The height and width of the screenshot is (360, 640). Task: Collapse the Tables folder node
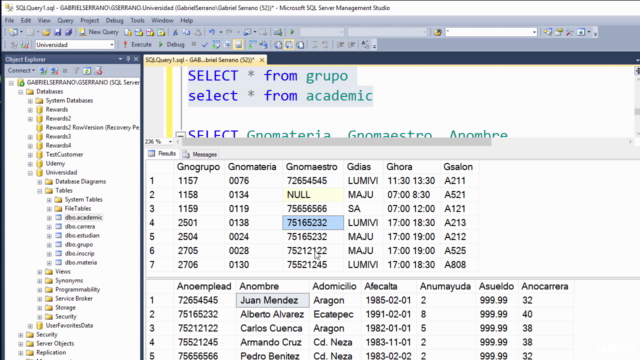tap(40, 191)
